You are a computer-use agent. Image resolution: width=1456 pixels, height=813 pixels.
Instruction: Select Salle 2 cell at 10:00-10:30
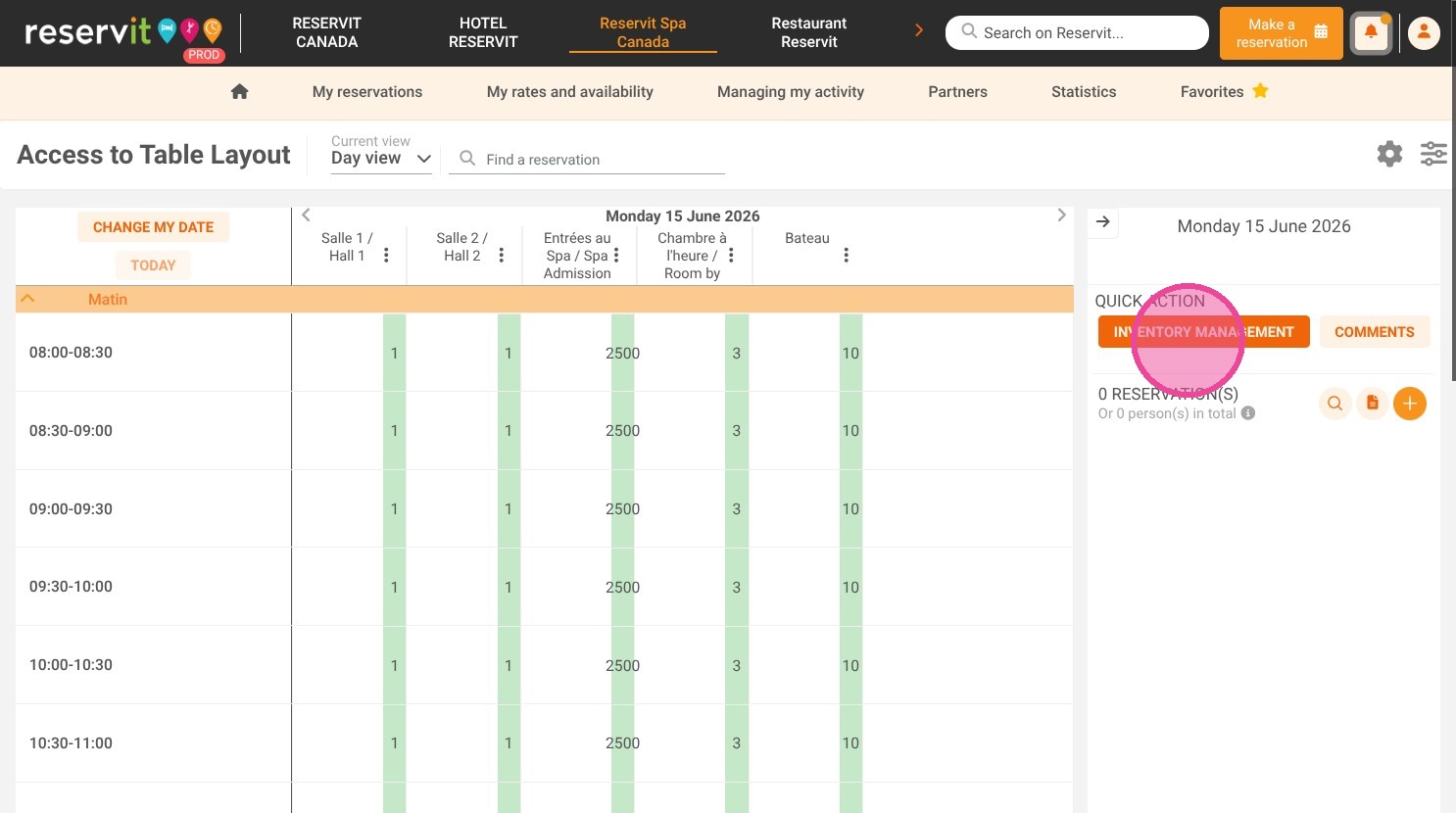(509, 665)
